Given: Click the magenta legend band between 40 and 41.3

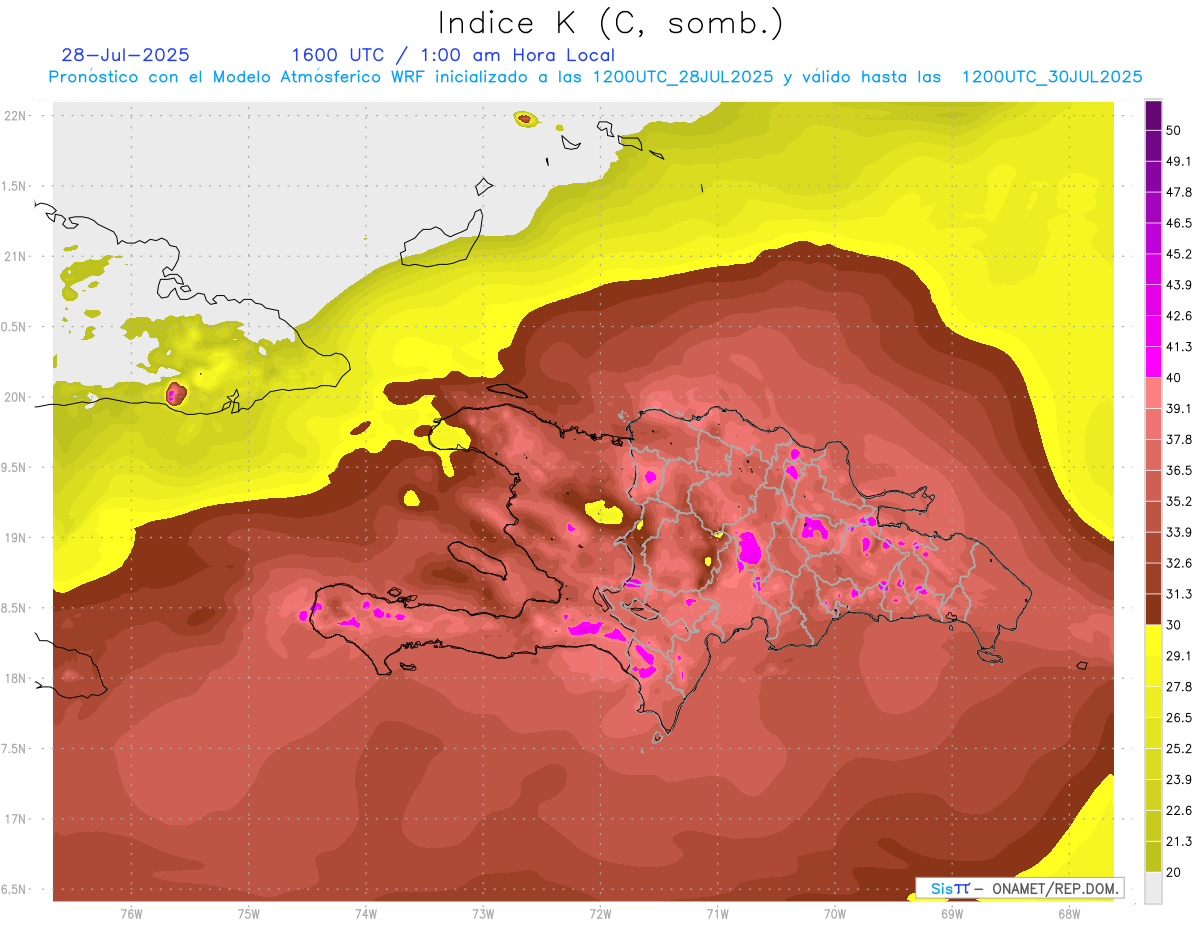Looking at the screenshot, I should (x=1153, y=362).
